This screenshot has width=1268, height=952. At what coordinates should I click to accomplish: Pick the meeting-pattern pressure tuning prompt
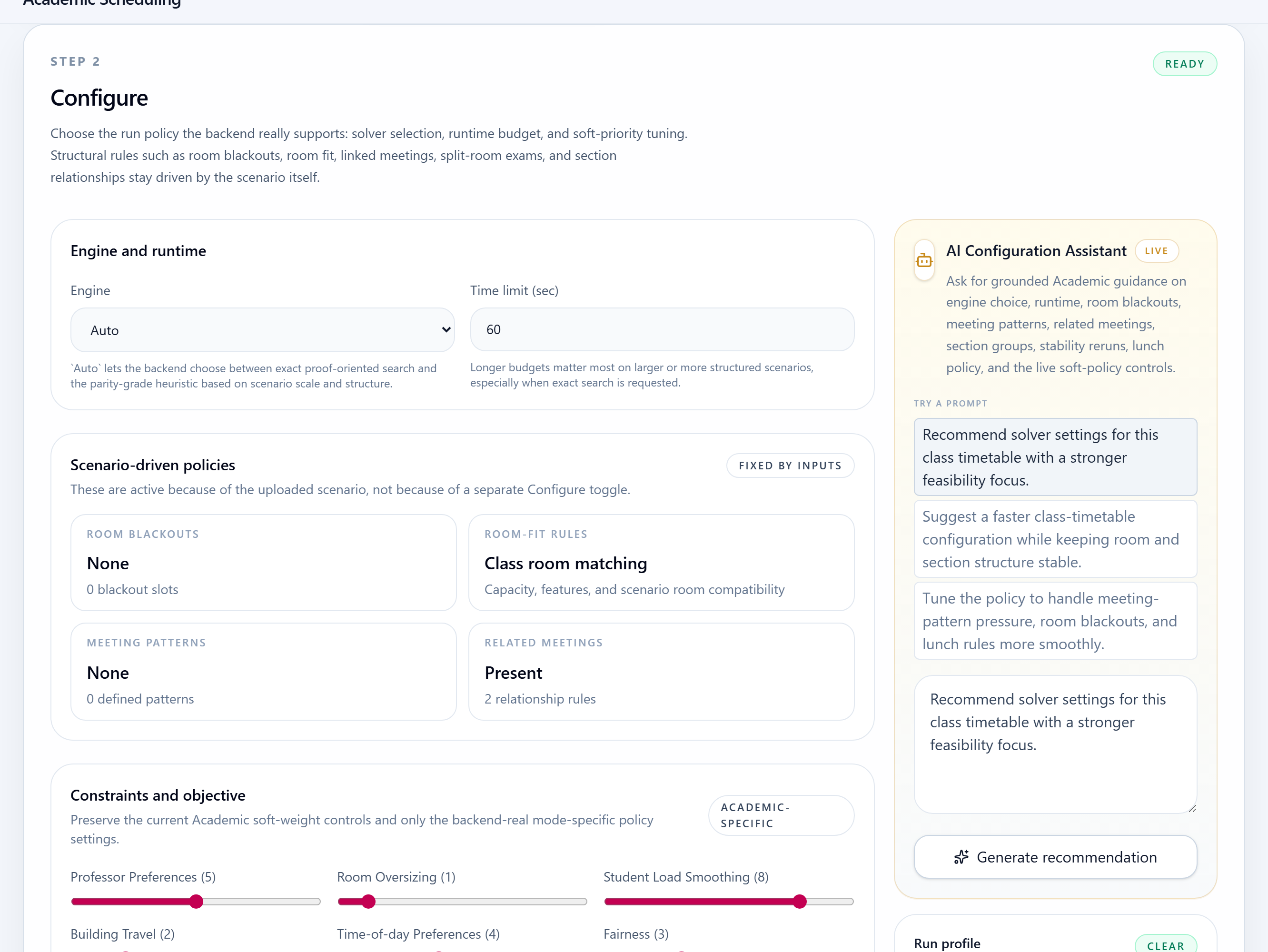click(x=1055, y=621)
